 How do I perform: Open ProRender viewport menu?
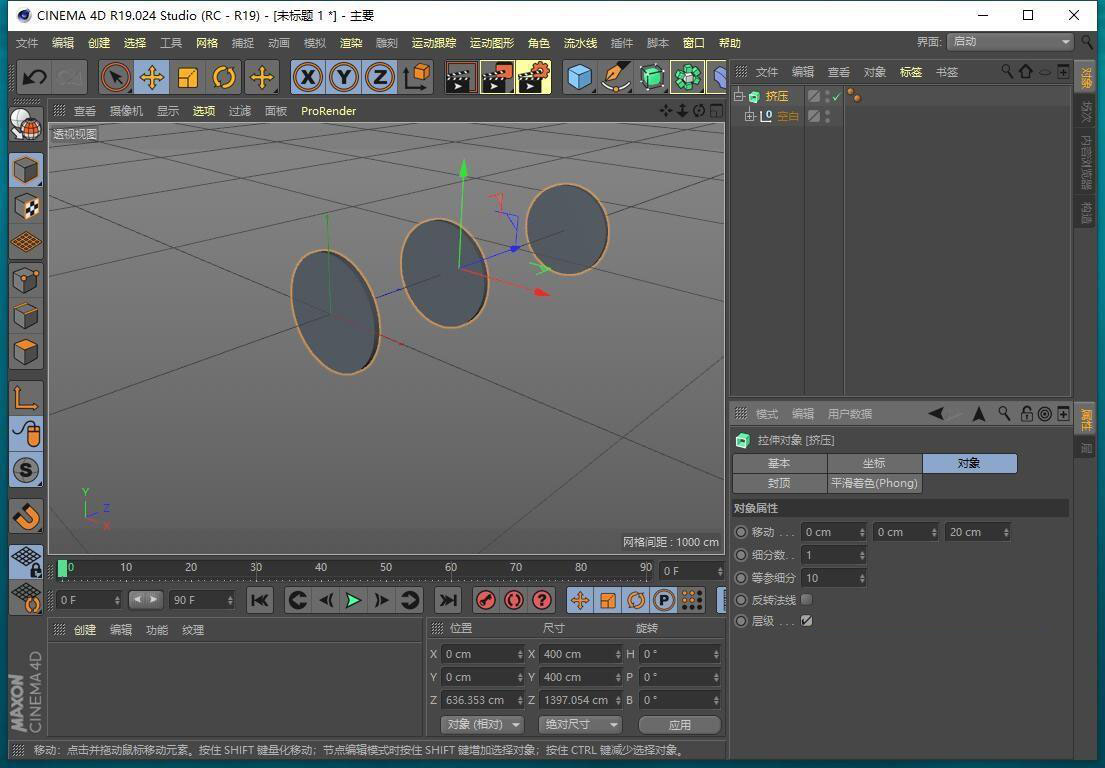coord(328,111)
